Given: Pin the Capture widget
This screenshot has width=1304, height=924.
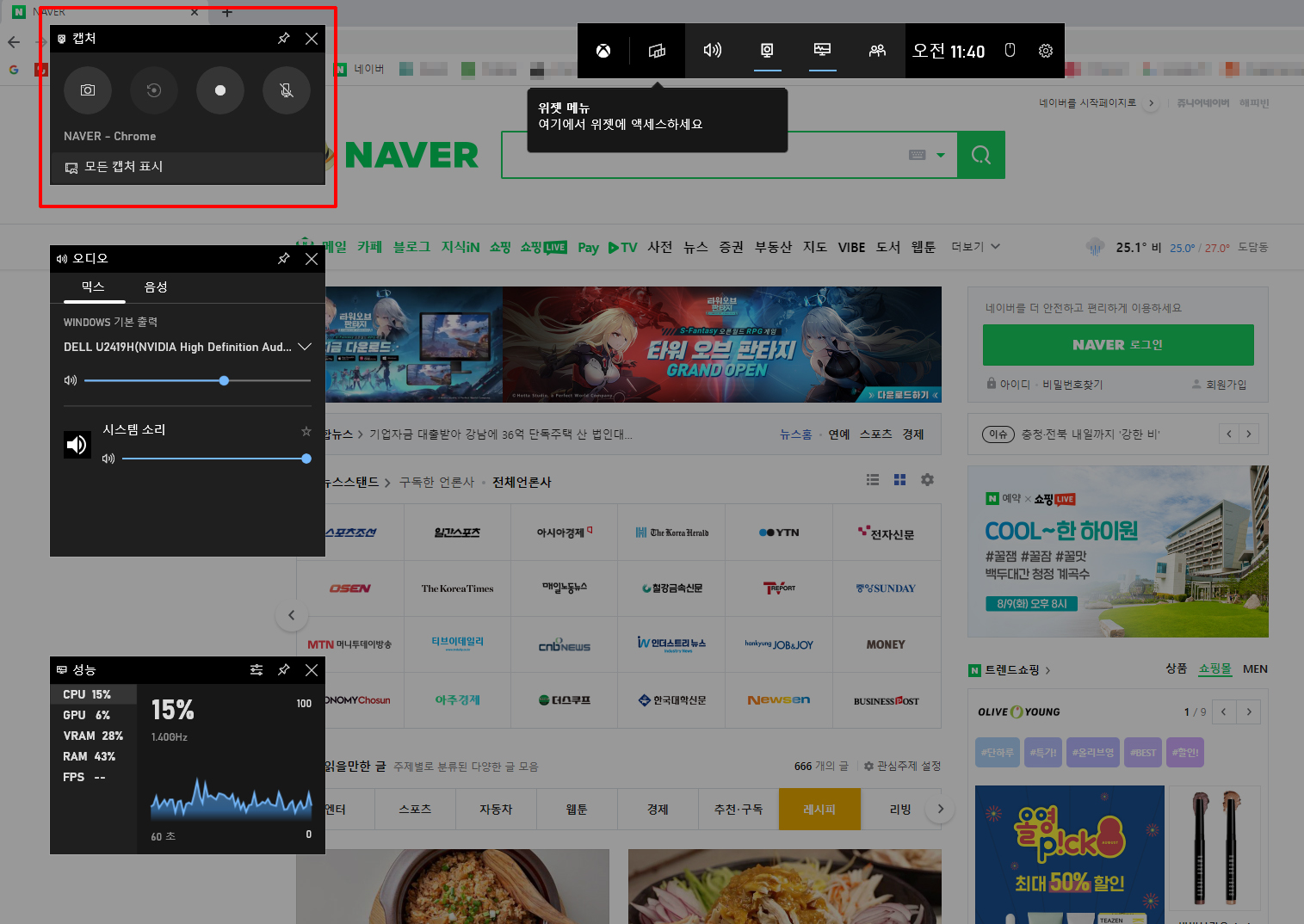Looking at the screenshot, I should coord(284,39).
